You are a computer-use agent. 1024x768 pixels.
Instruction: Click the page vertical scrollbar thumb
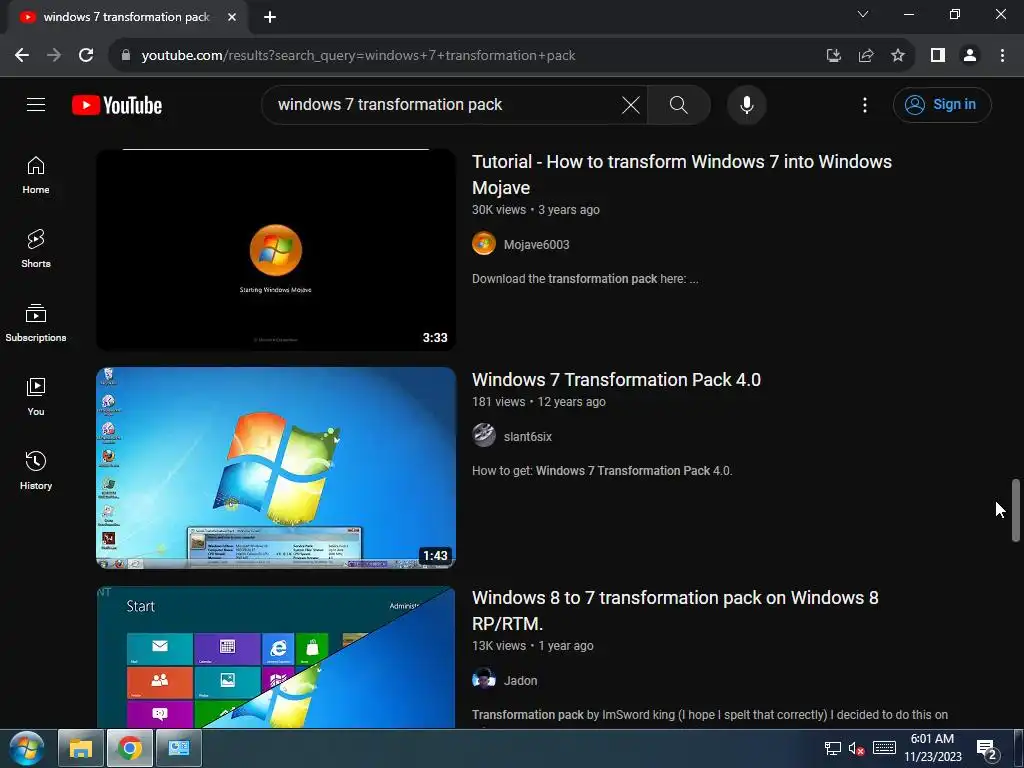click(x=1016, y=509)
